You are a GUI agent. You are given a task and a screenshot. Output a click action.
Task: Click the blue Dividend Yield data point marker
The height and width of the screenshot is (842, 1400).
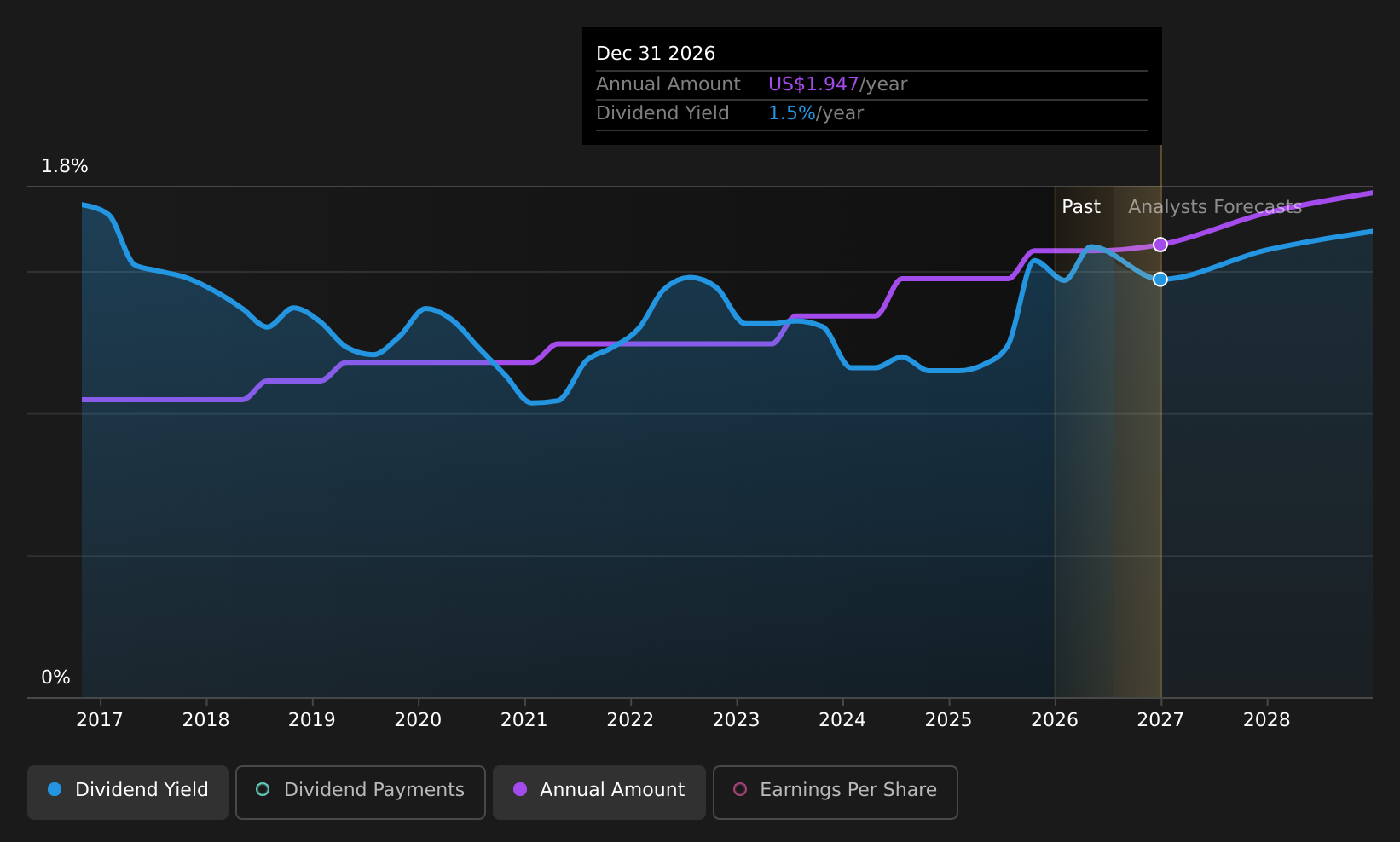click(x=1160, y=280)
